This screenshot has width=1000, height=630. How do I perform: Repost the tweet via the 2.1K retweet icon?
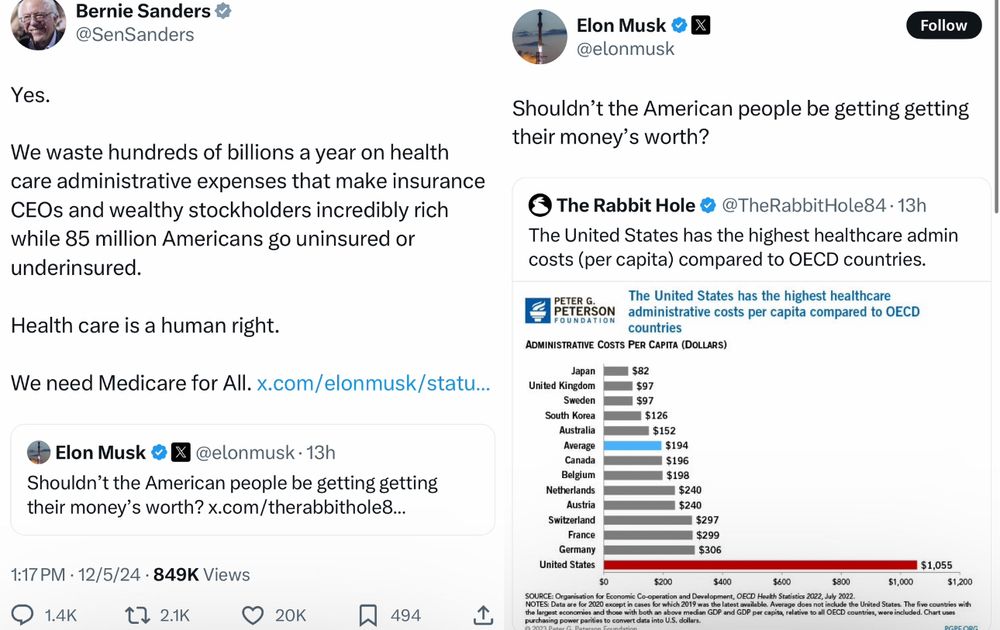(x=137, y=615)
